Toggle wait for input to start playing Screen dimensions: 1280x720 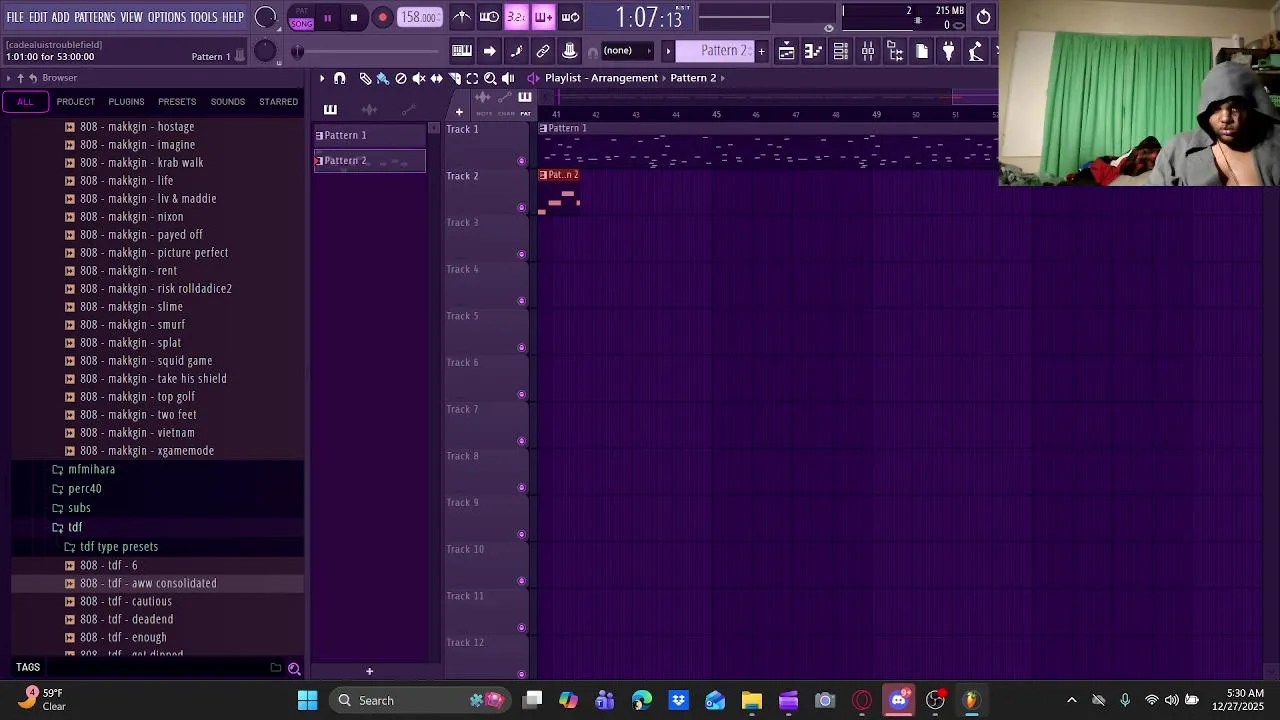[489, 17]
